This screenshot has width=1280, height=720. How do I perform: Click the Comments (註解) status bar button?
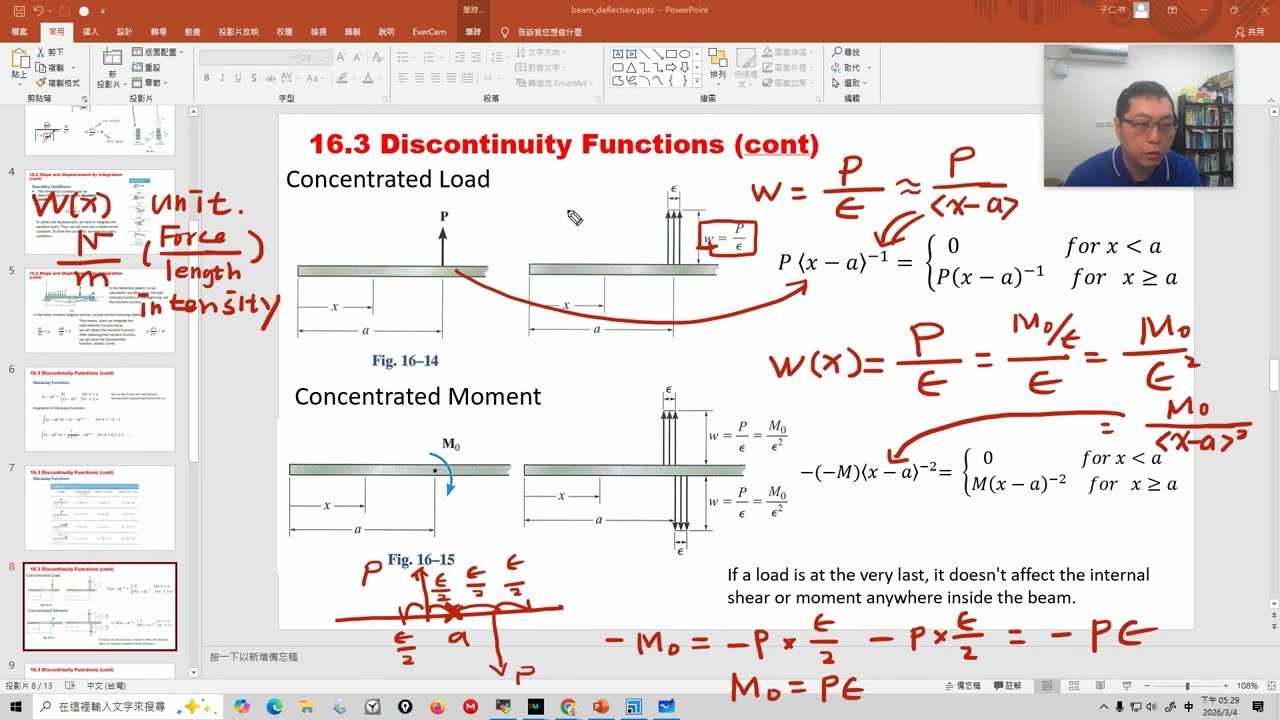pos(1008,686)
